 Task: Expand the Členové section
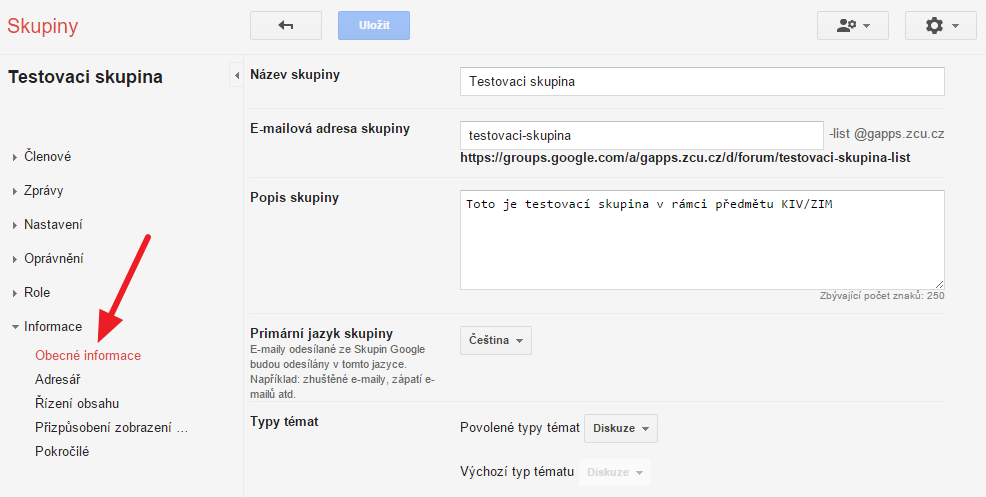click(47, 157)
